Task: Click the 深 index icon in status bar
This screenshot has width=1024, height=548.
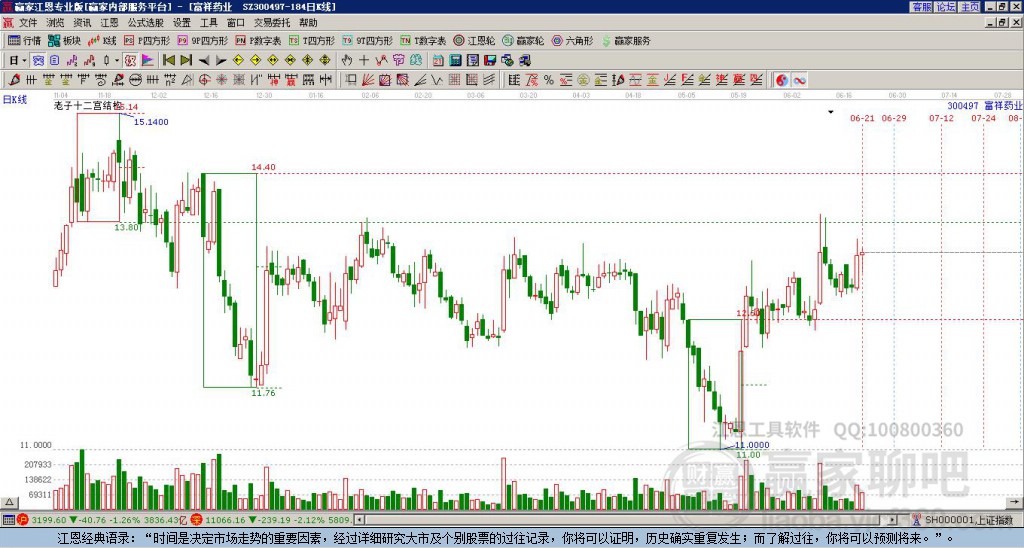Action: (197, 520)
